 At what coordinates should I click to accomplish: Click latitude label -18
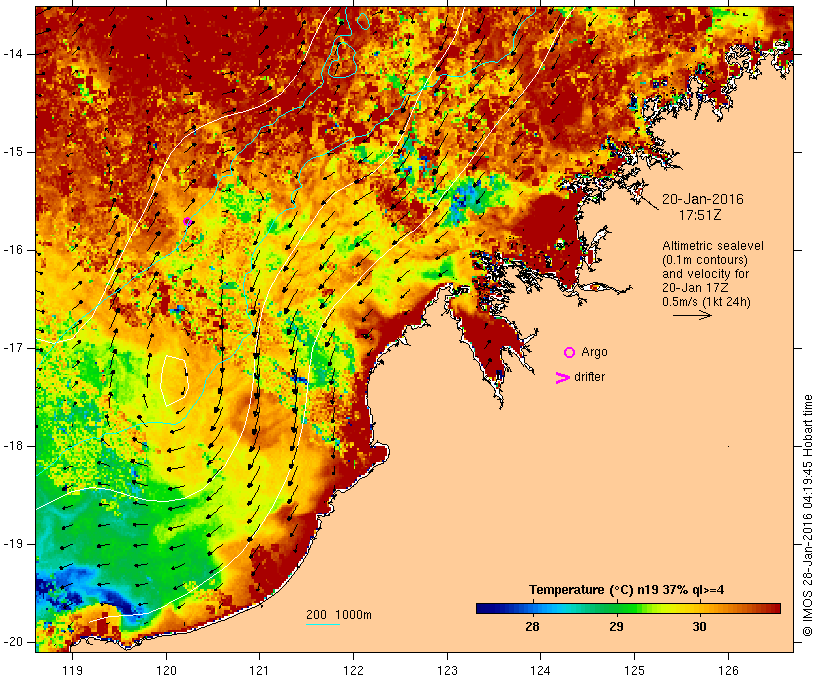(12, 446)
